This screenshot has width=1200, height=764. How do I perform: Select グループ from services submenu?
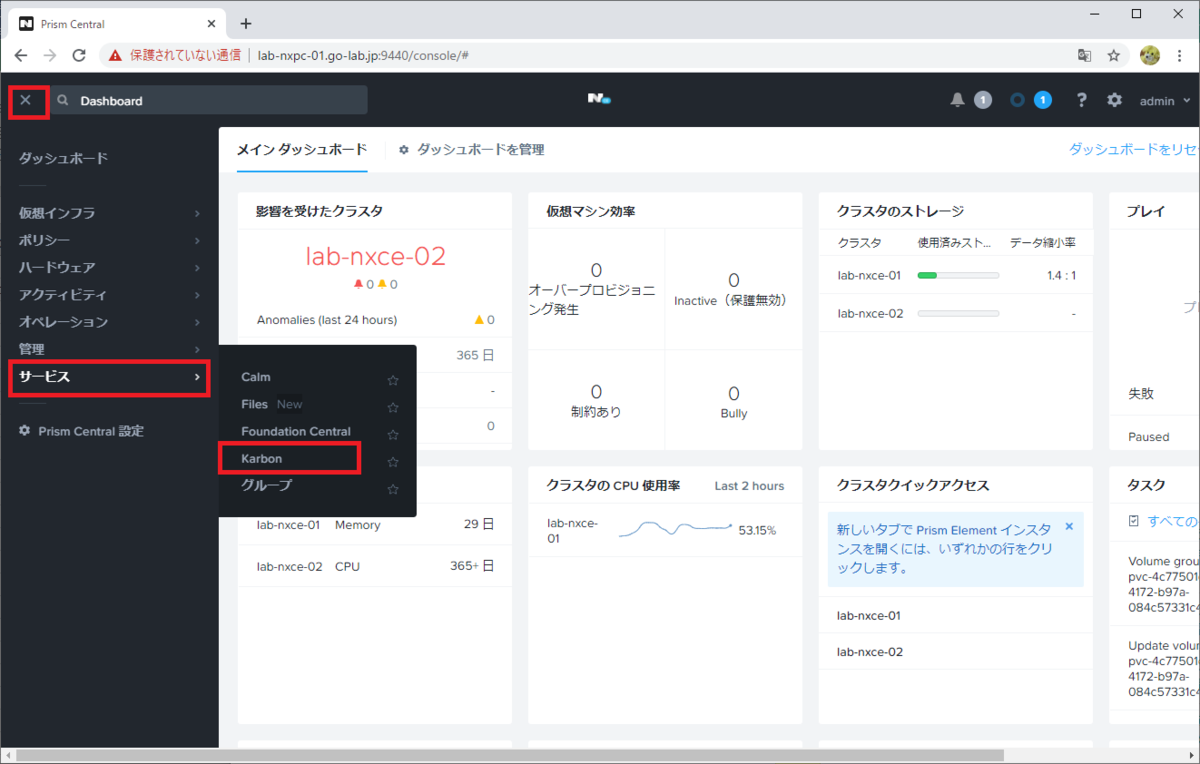pos(267,485)
